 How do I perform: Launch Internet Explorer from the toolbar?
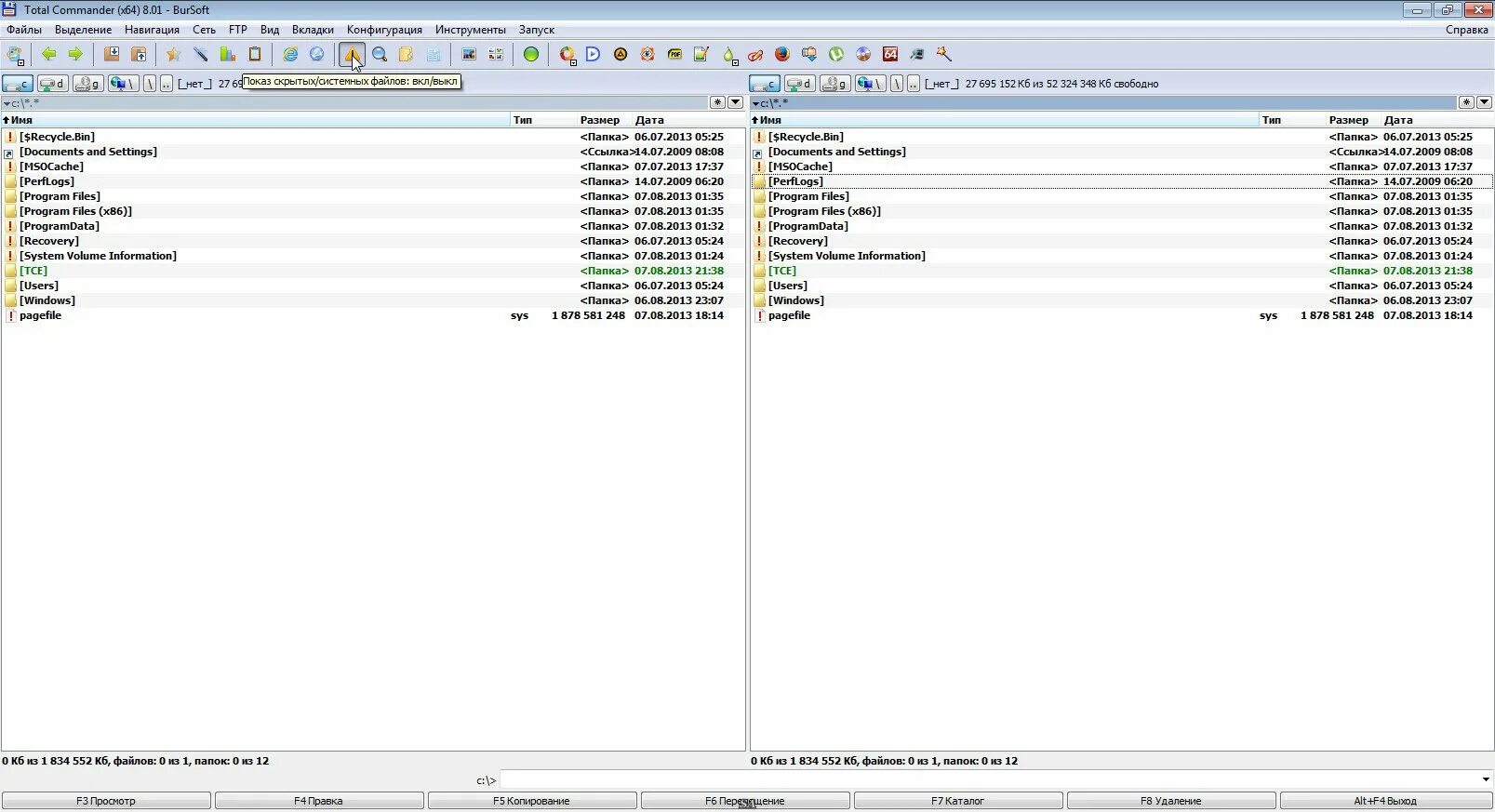290,54
